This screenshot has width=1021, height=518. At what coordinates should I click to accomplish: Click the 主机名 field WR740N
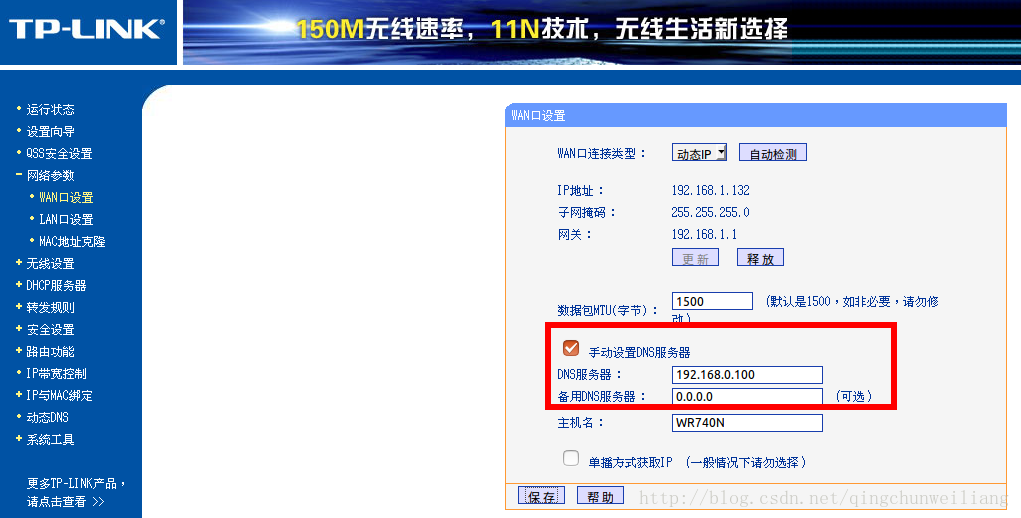(748, 422)
